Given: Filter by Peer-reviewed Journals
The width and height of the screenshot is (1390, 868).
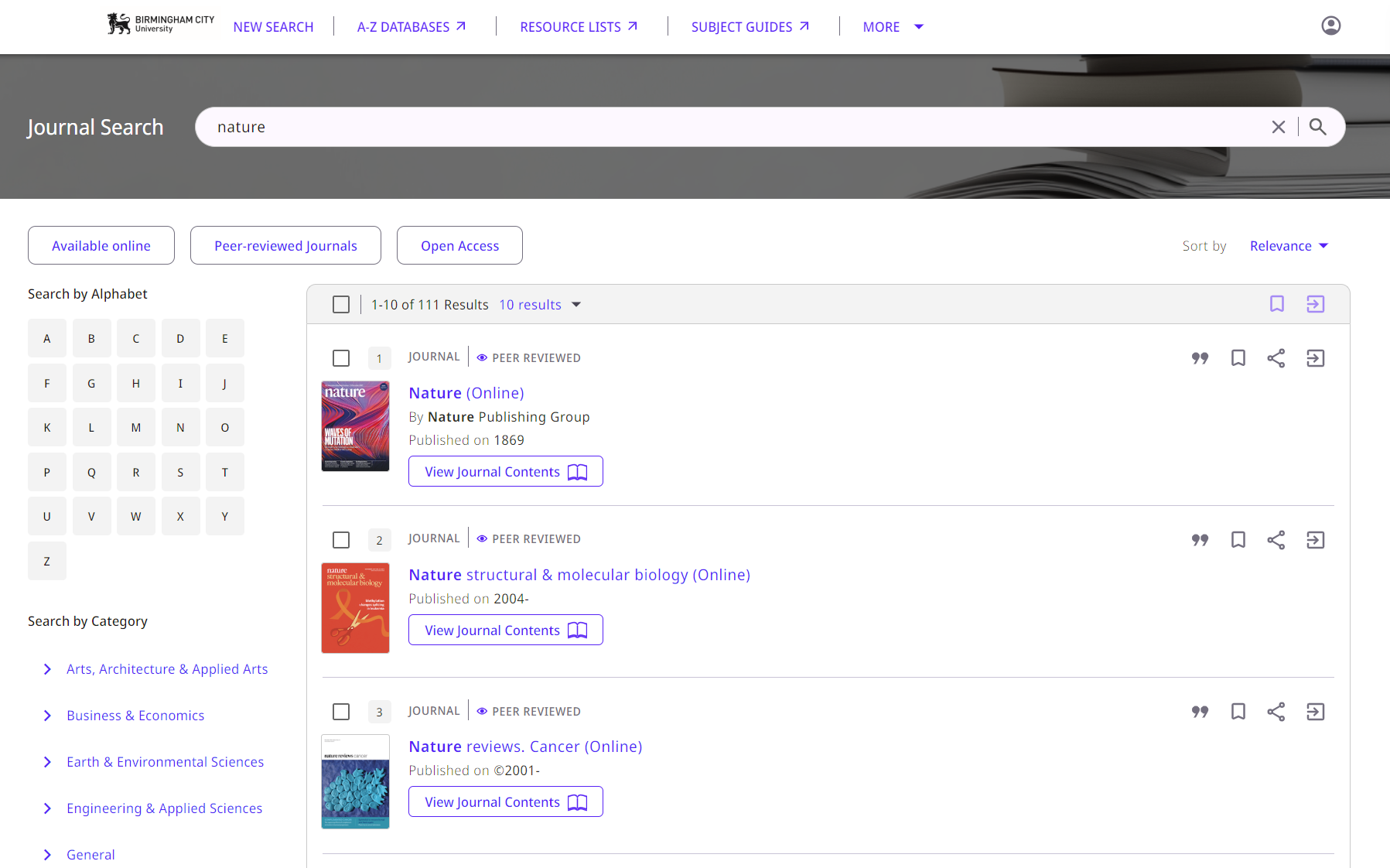Looking at the screenshot, I should click(285, 246).
